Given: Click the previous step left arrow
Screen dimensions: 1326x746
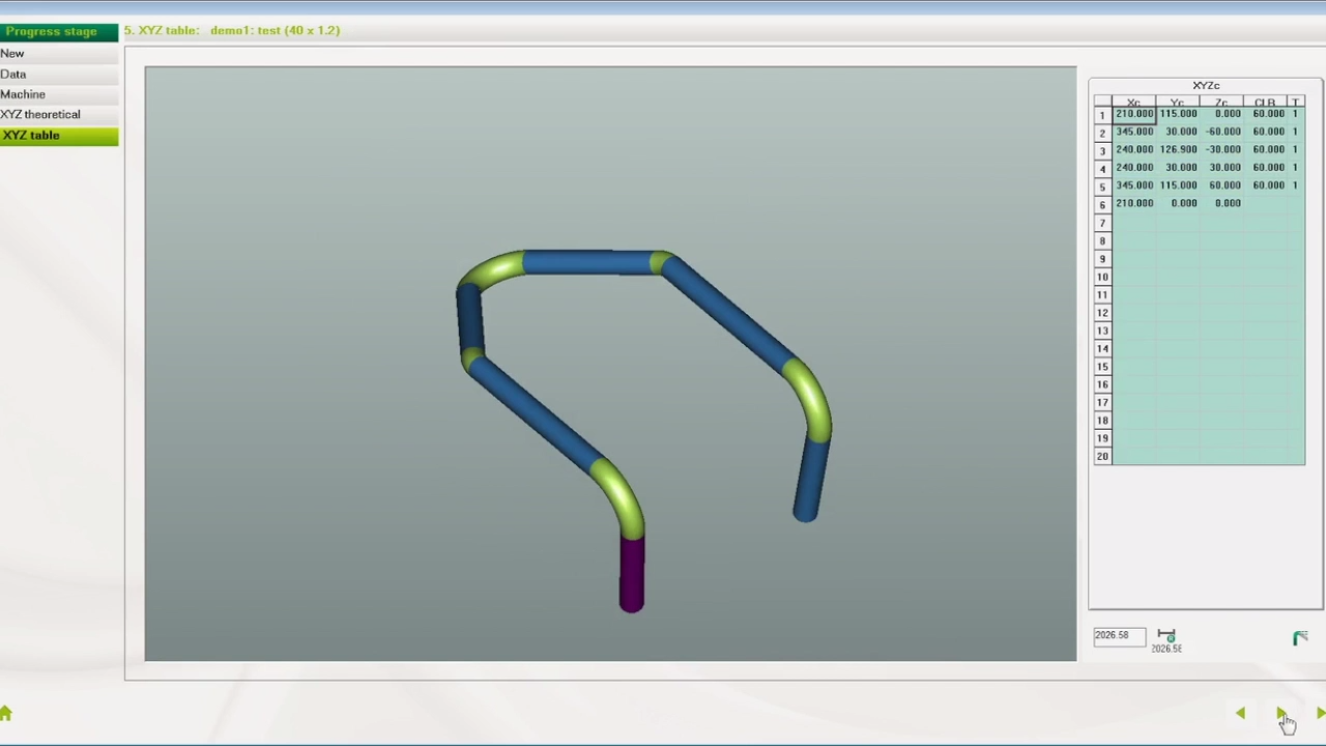Looking at the screenshot, I should tap(1240, 713).
